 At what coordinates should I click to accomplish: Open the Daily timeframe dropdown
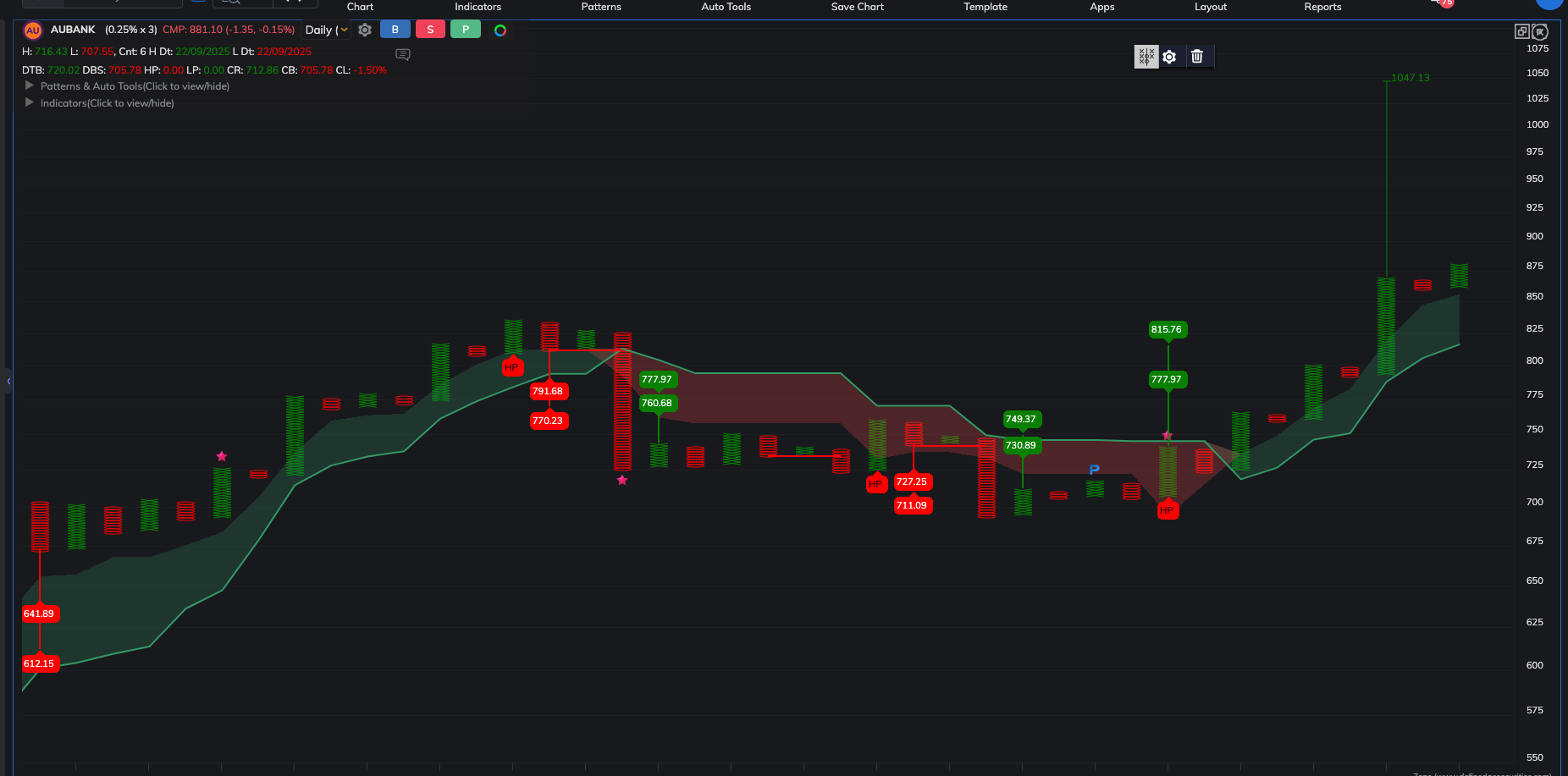pos(326,30)
